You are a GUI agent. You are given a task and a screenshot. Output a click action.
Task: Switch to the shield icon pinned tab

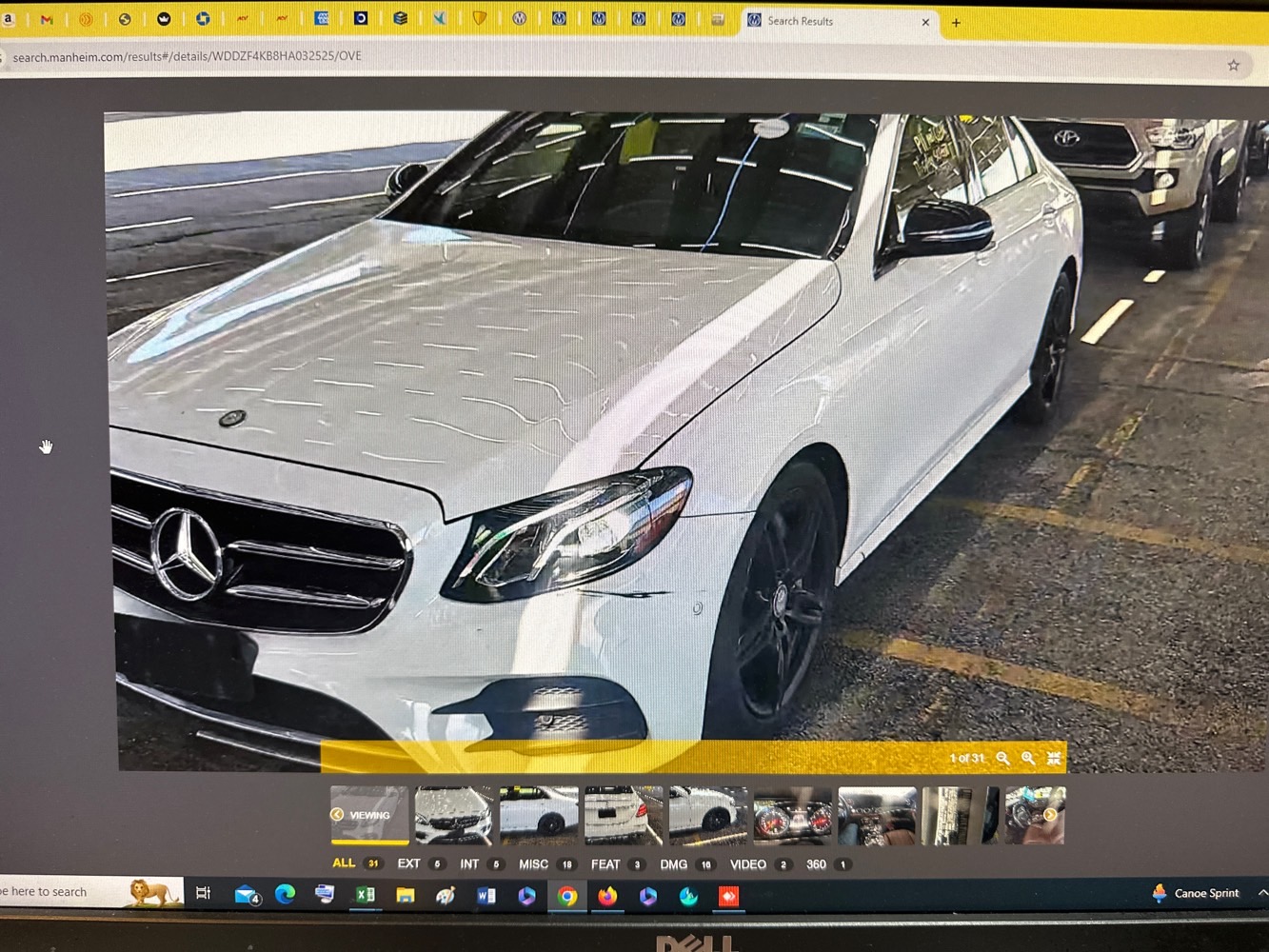[x=480, y=18]
